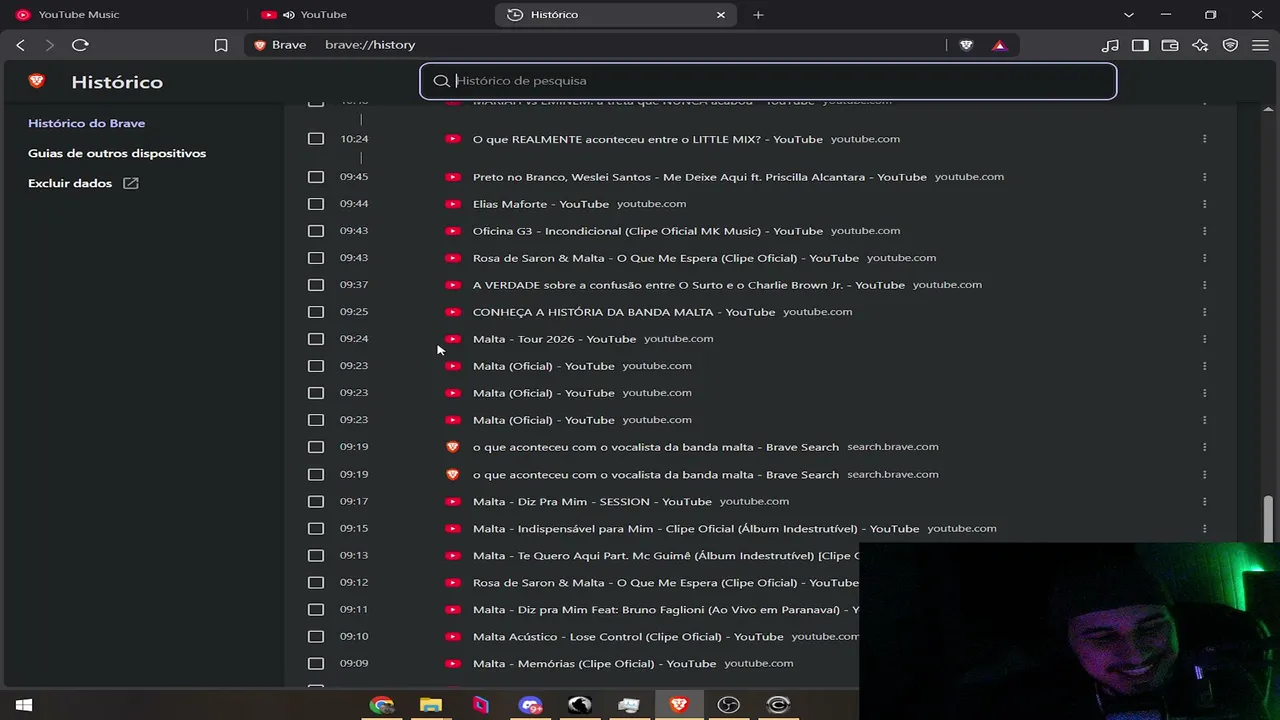Open Malta - Tour 2026 history link
The width and height of the screenshot is (1280, 720).
click(555, 339)
